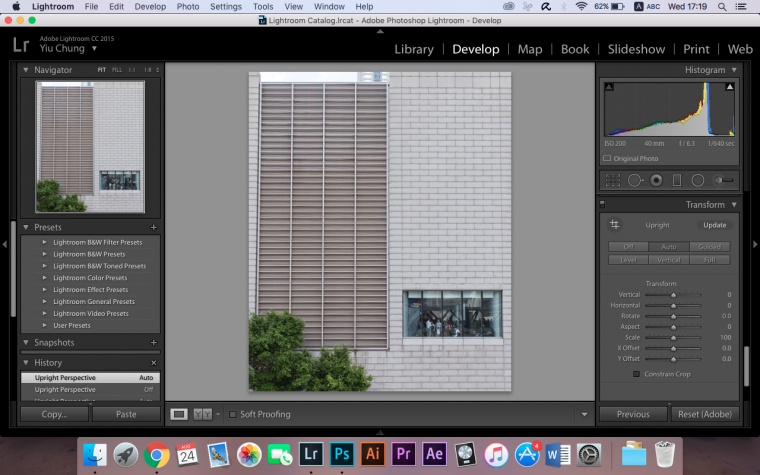Open Microsoft Word from the Dock
Screen dimensions: 760x475
pos(558,455)
